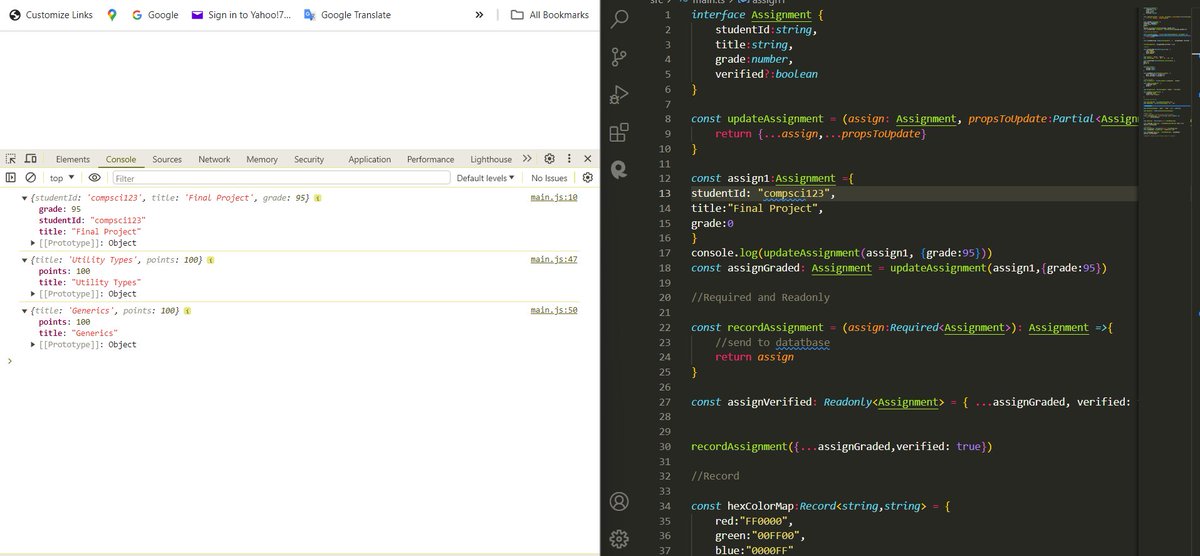This screenshot has width=1200, height=556.
Task: Open the Google bookmark
Action: tap(155, 15)
